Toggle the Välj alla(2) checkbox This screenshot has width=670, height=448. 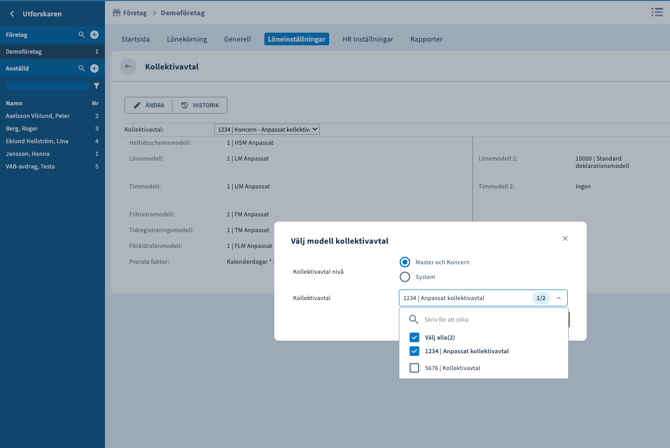414,338
